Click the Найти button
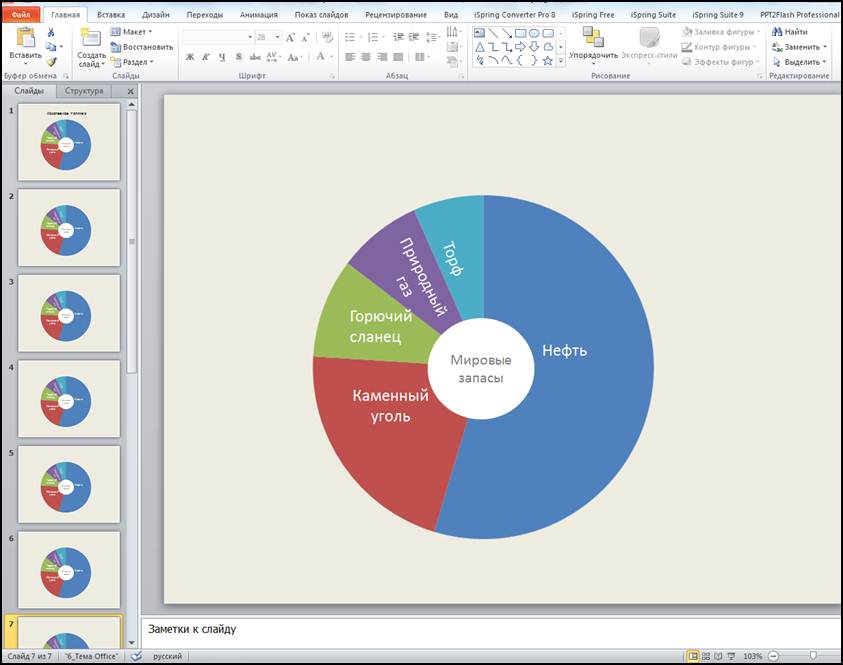The image size is (843, 665). (790, 32)
